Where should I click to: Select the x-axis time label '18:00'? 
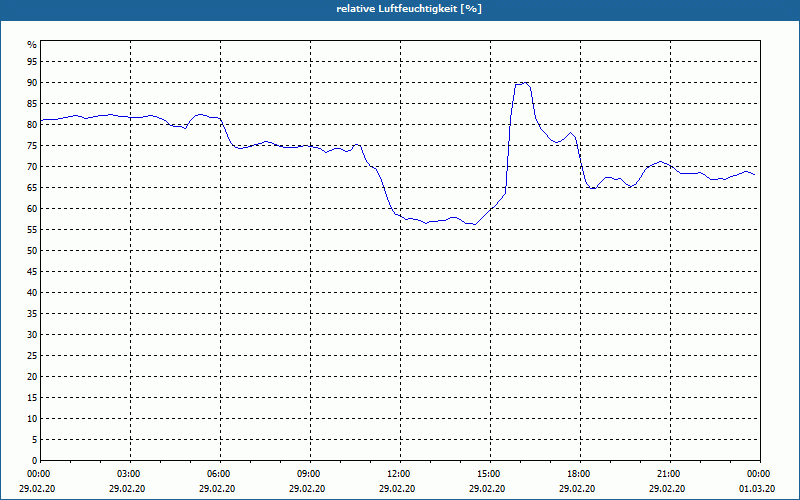click(x=577, y=474)
